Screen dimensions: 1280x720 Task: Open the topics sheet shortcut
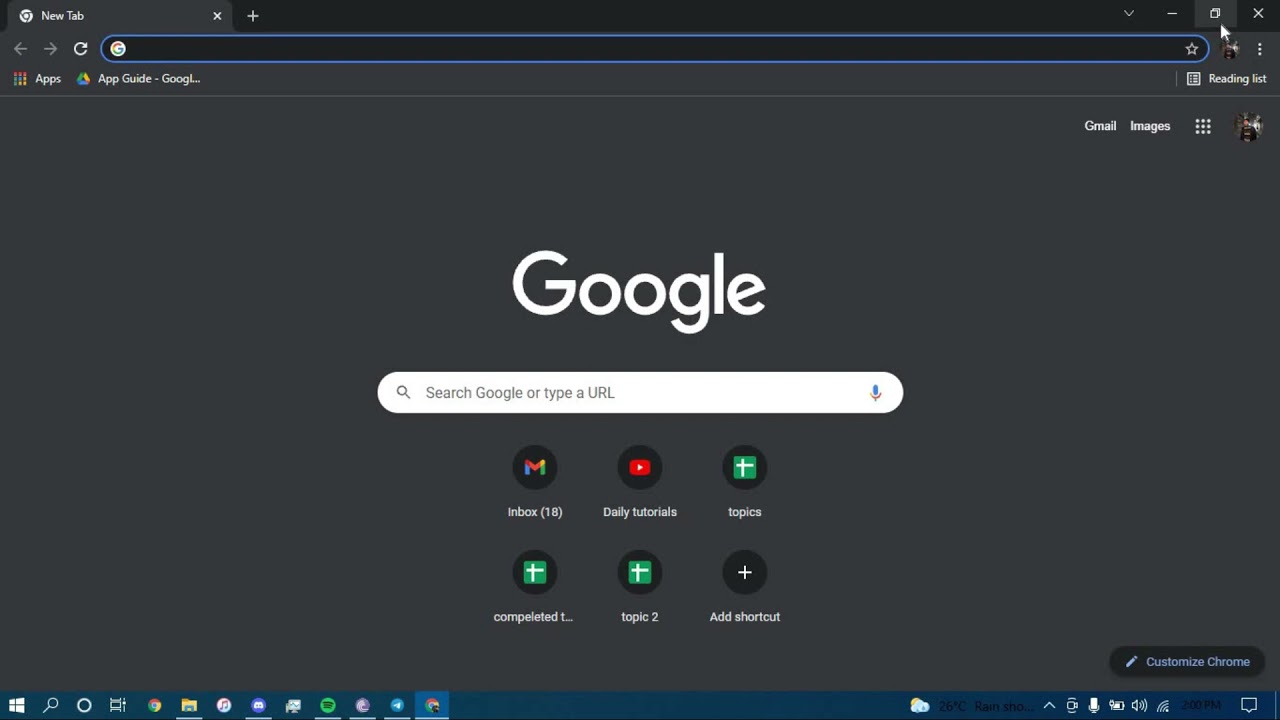[745, 483]
